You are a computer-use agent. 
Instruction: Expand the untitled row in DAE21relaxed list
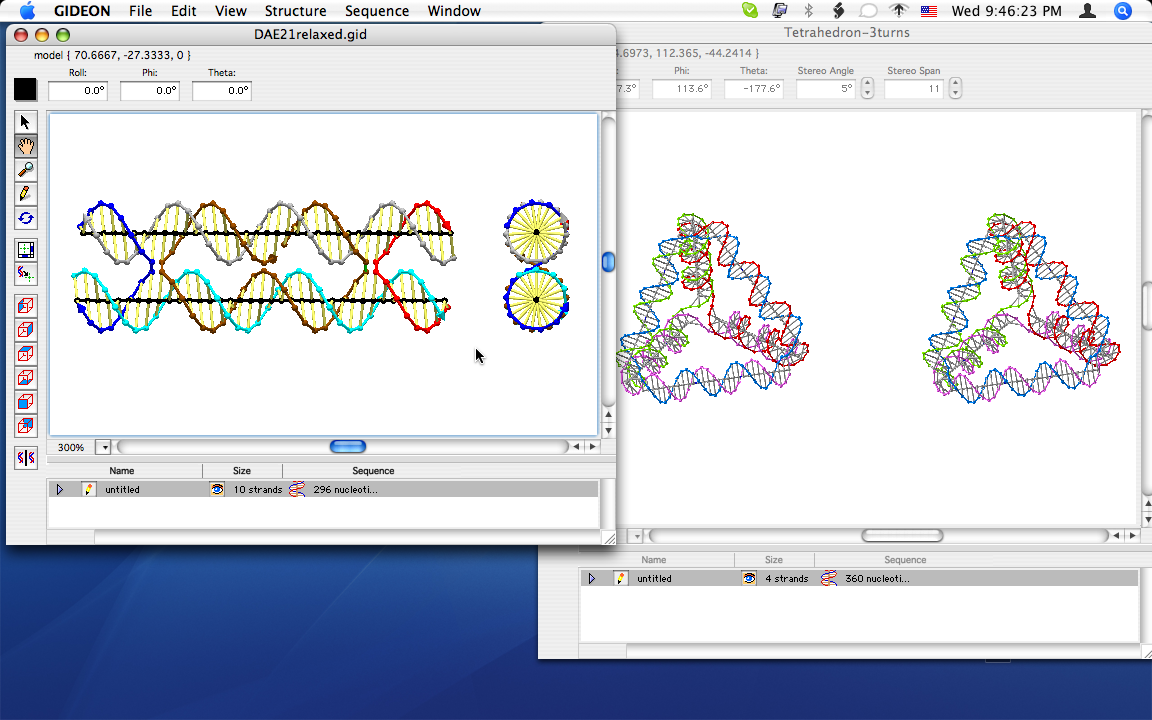(x=60, y=490)
